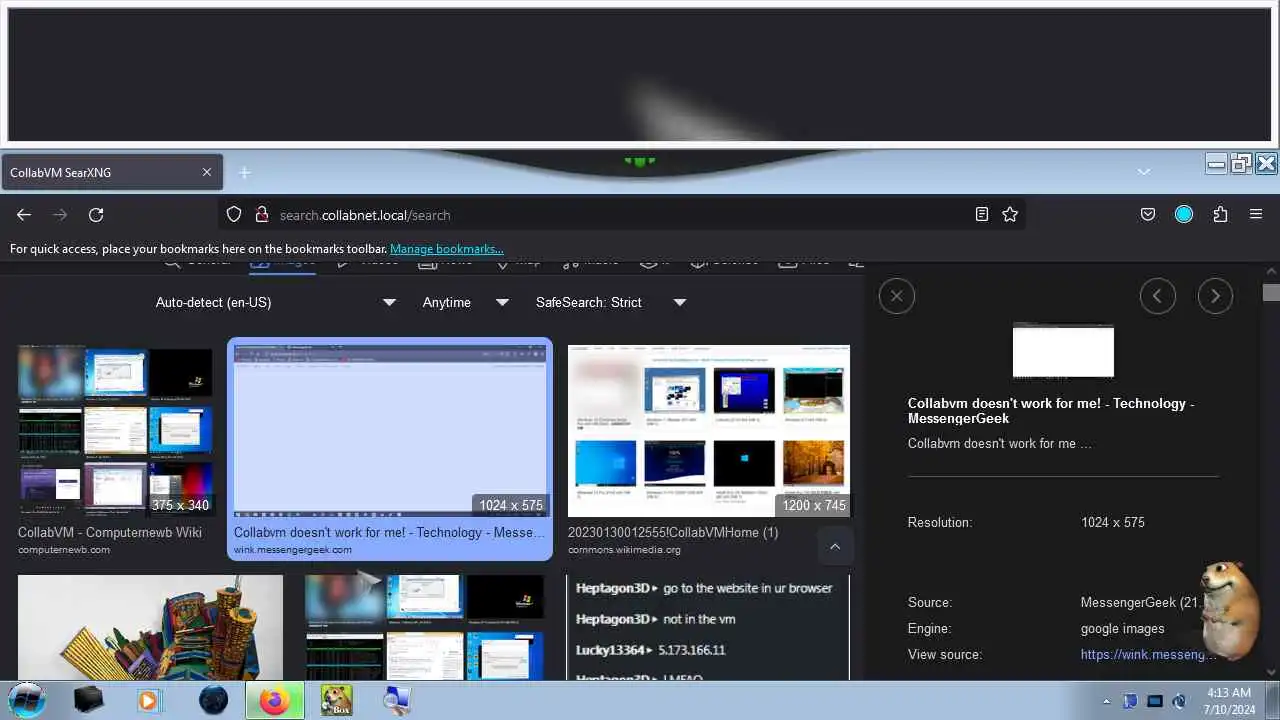
Task: Open the CollabVM - Computernewb Wiki thumbnail
Action: (x=115, y=431)
